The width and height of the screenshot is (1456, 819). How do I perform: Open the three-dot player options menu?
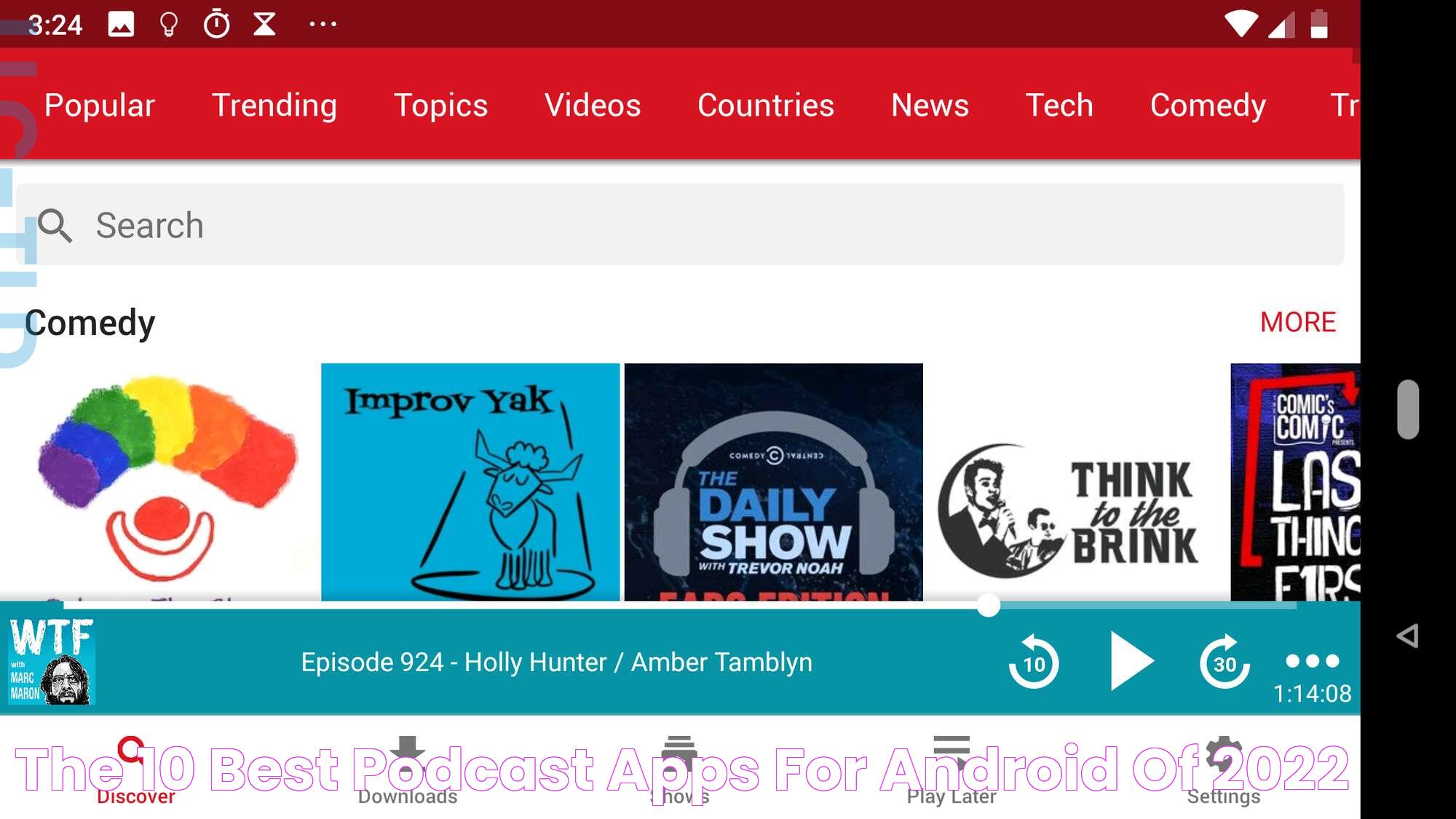1313,661
